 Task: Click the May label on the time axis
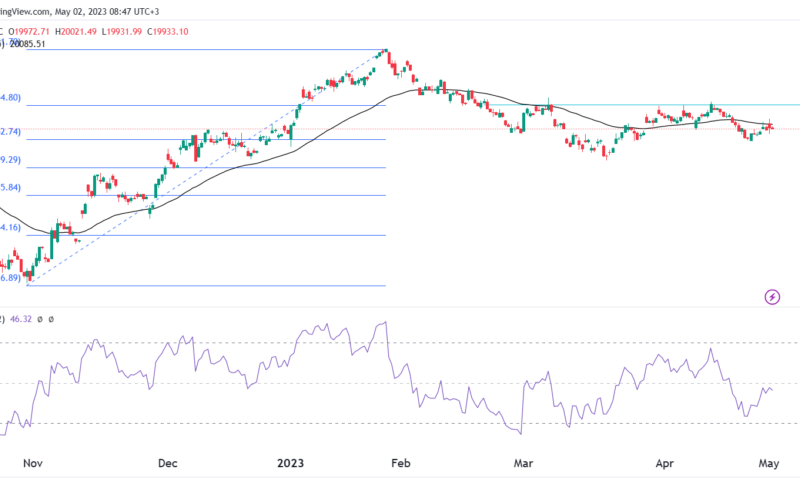[x=769, y=464]
